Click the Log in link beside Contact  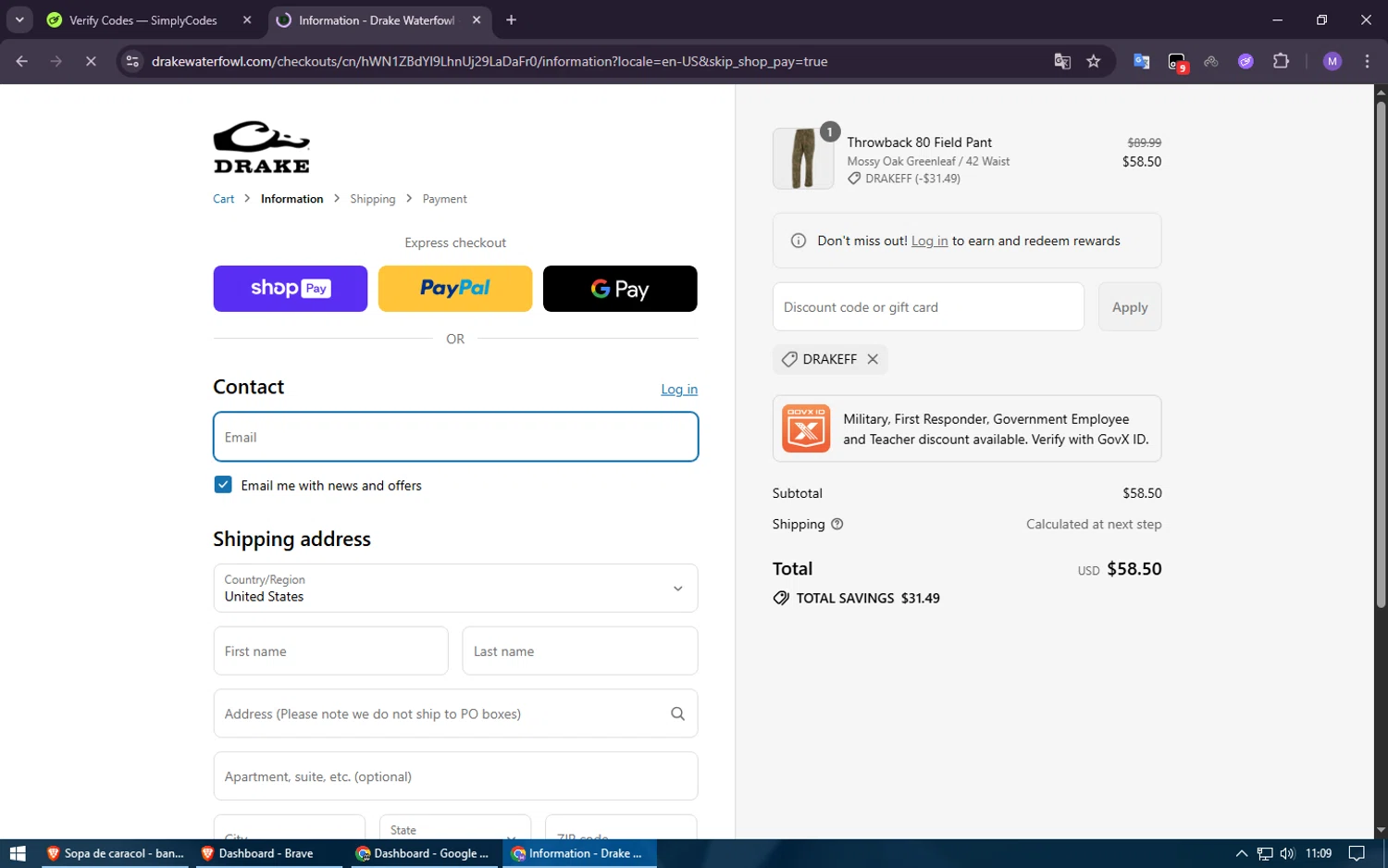679,390
